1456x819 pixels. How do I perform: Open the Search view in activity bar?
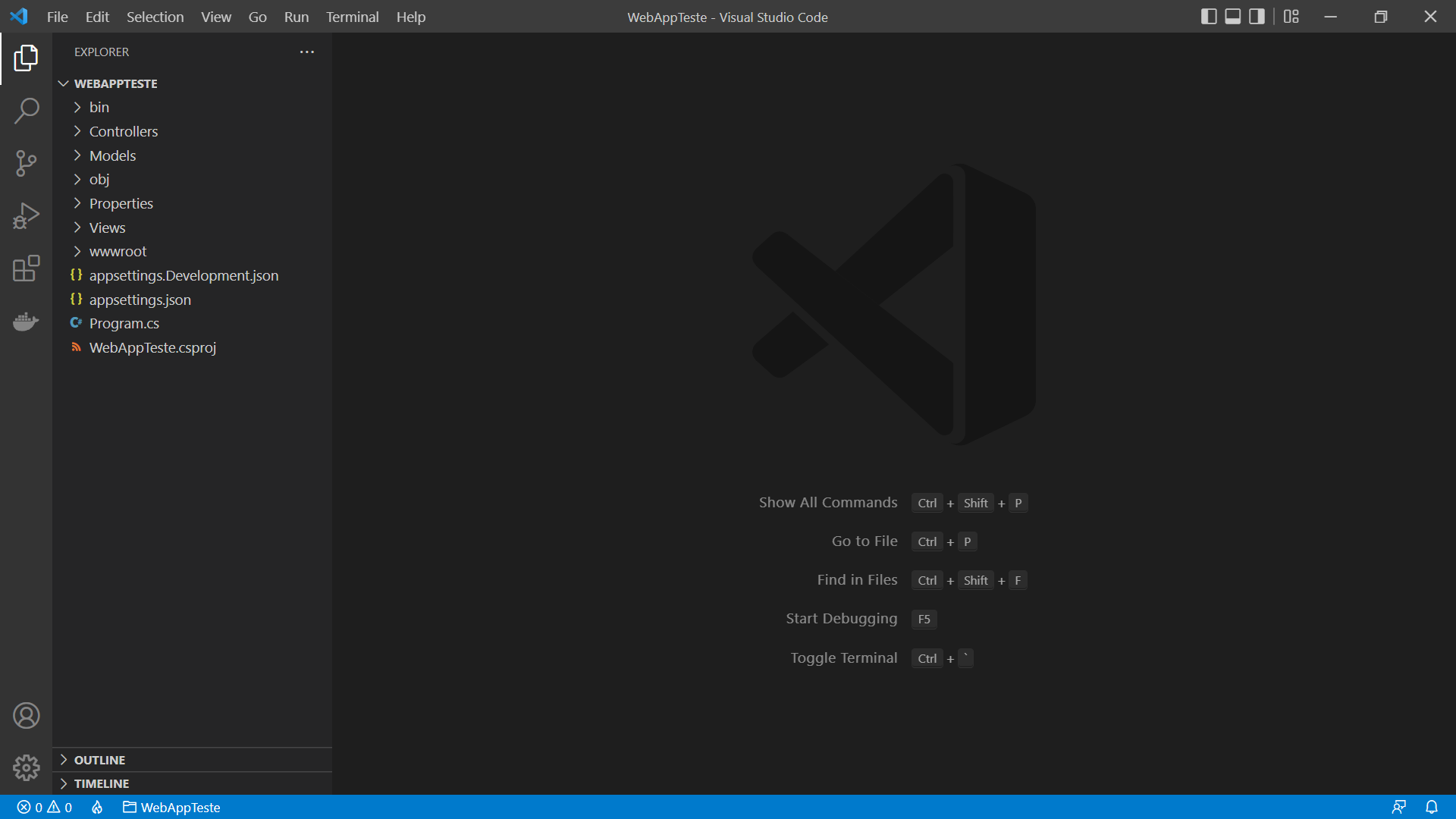pyautogui.click(x=26, y=111)
